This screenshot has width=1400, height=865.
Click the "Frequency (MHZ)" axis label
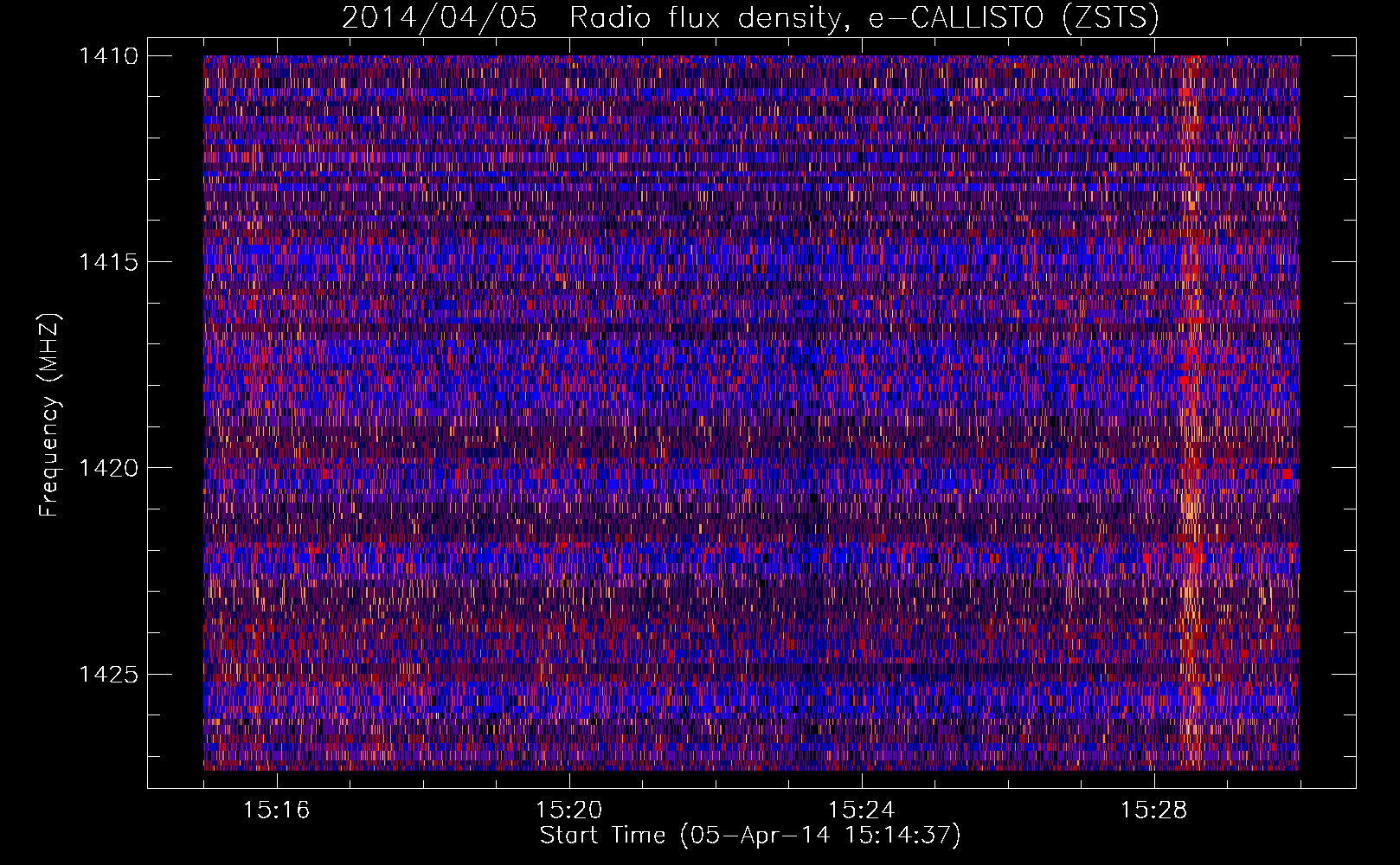(x=50, y=415)
